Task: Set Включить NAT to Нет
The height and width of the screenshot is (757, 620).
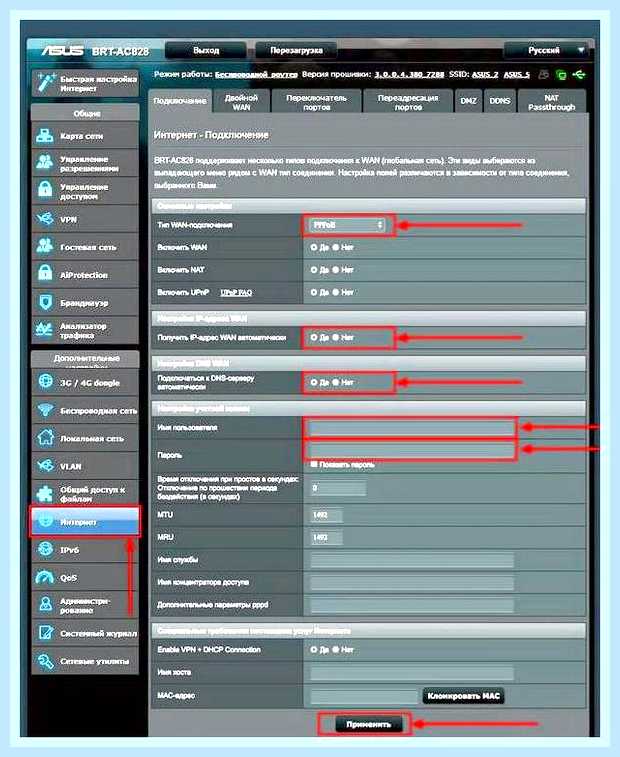Action: (x=336, y=270)
